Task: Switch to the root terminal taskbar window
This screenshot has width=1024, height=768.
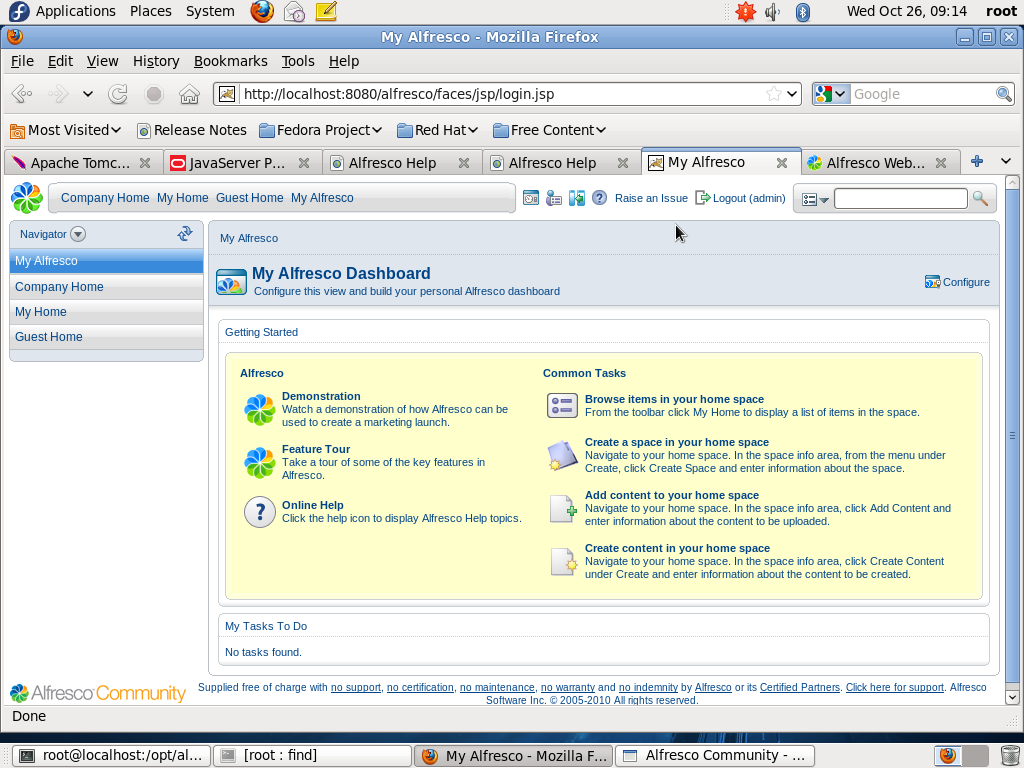Action: coord(112,756)
